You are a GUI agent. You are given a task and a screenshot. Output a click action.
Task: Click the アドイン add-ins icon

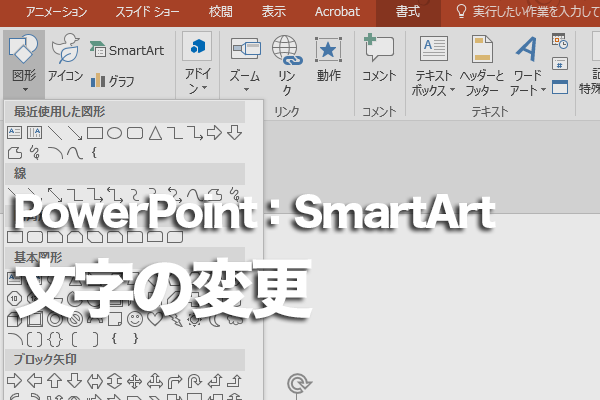click(x=197, y=46)
